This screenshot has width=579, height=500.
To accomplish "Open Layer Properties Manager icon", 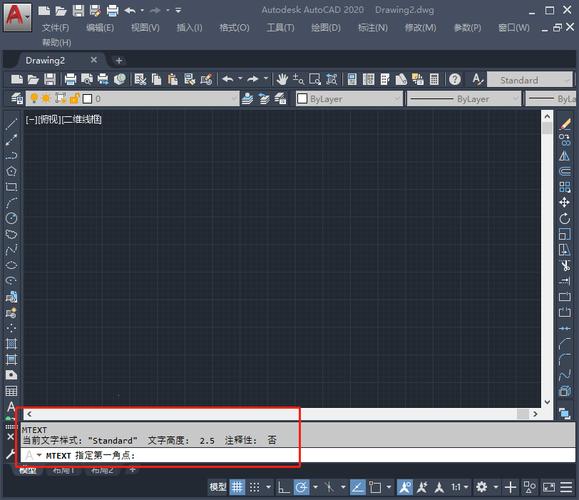I will pyautogui.click(x=17, y=99).
